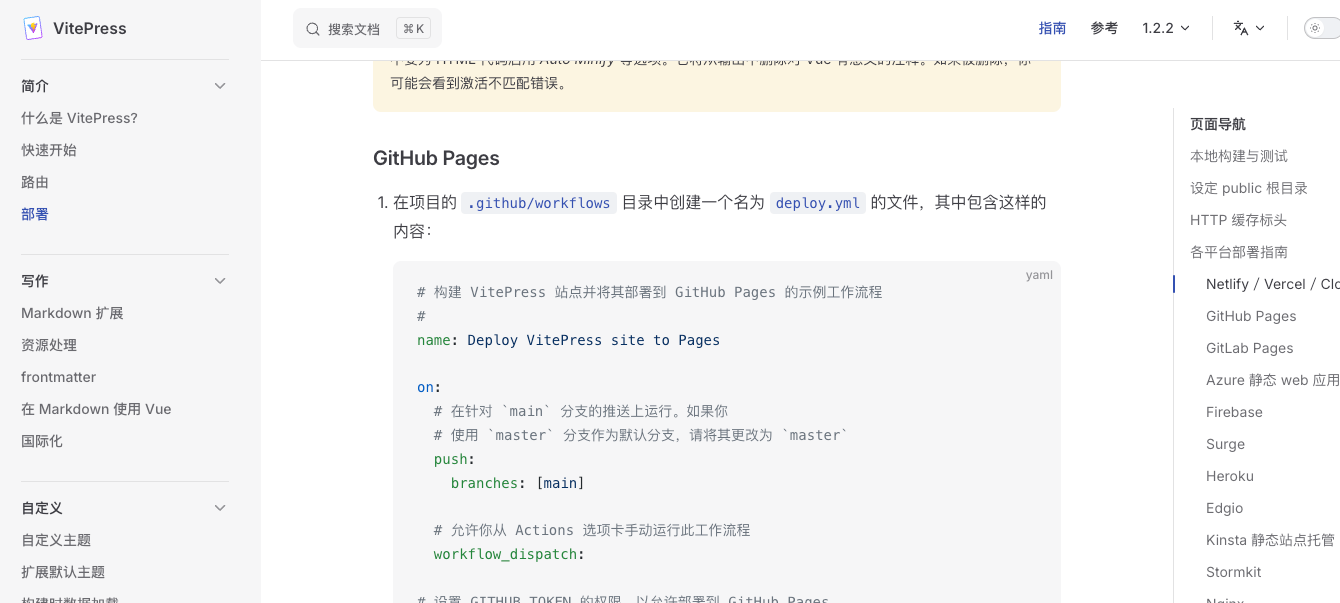Click the workflow_dispatch: code line

click(509, 554)
